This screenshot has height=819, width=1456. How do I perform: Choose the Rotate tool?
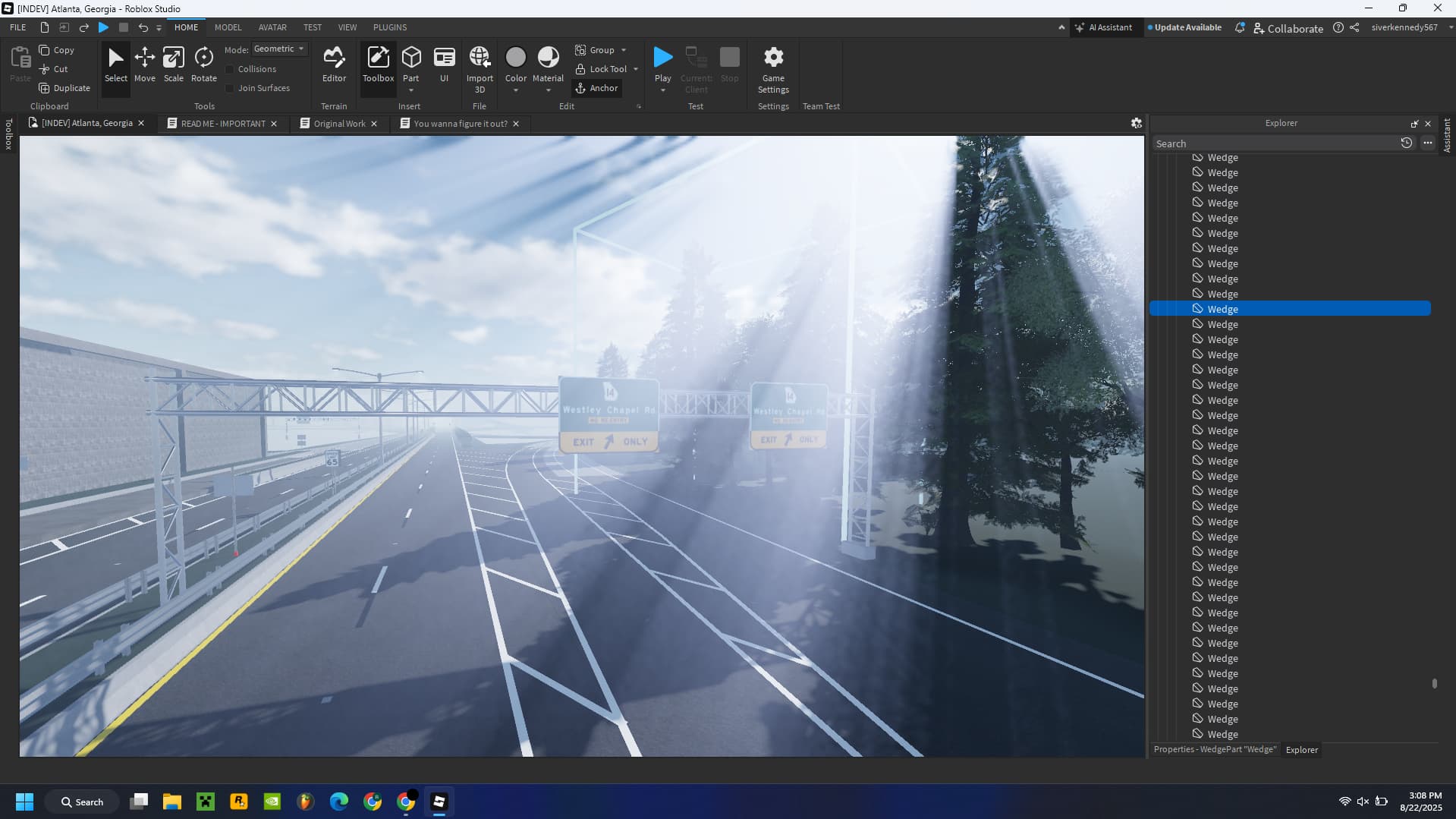[203, 65]
